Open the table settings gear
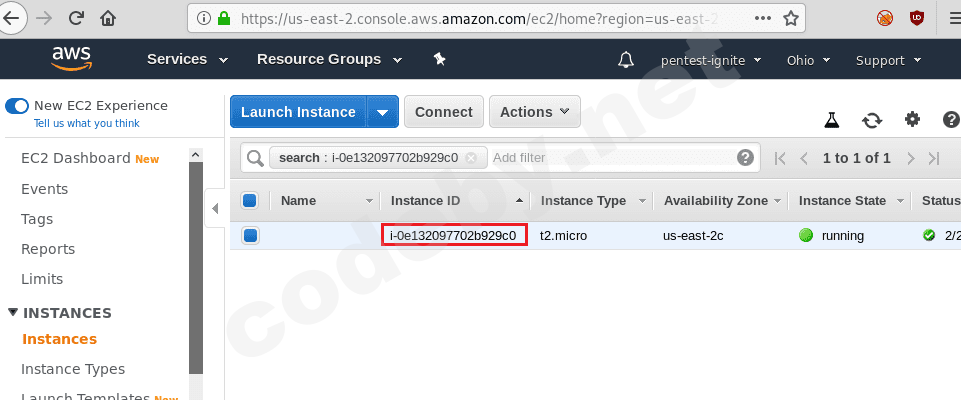The width and height of the screenshot is (961, 400). coord(912,120)
